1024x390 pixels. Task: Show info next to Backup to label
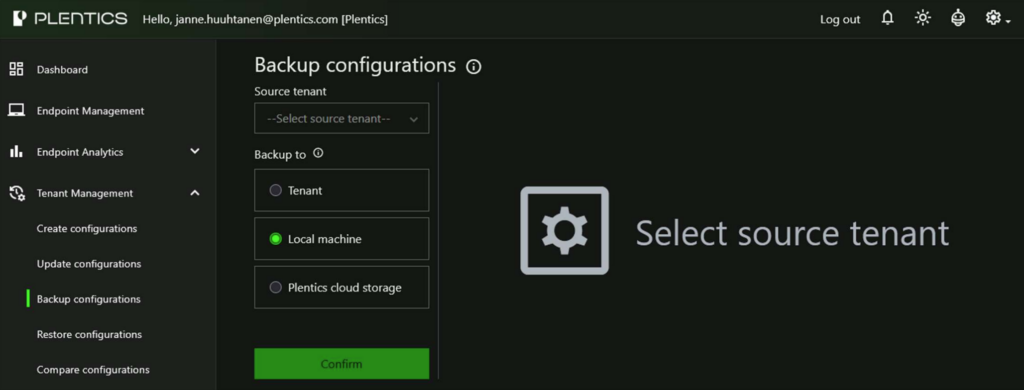318,154
